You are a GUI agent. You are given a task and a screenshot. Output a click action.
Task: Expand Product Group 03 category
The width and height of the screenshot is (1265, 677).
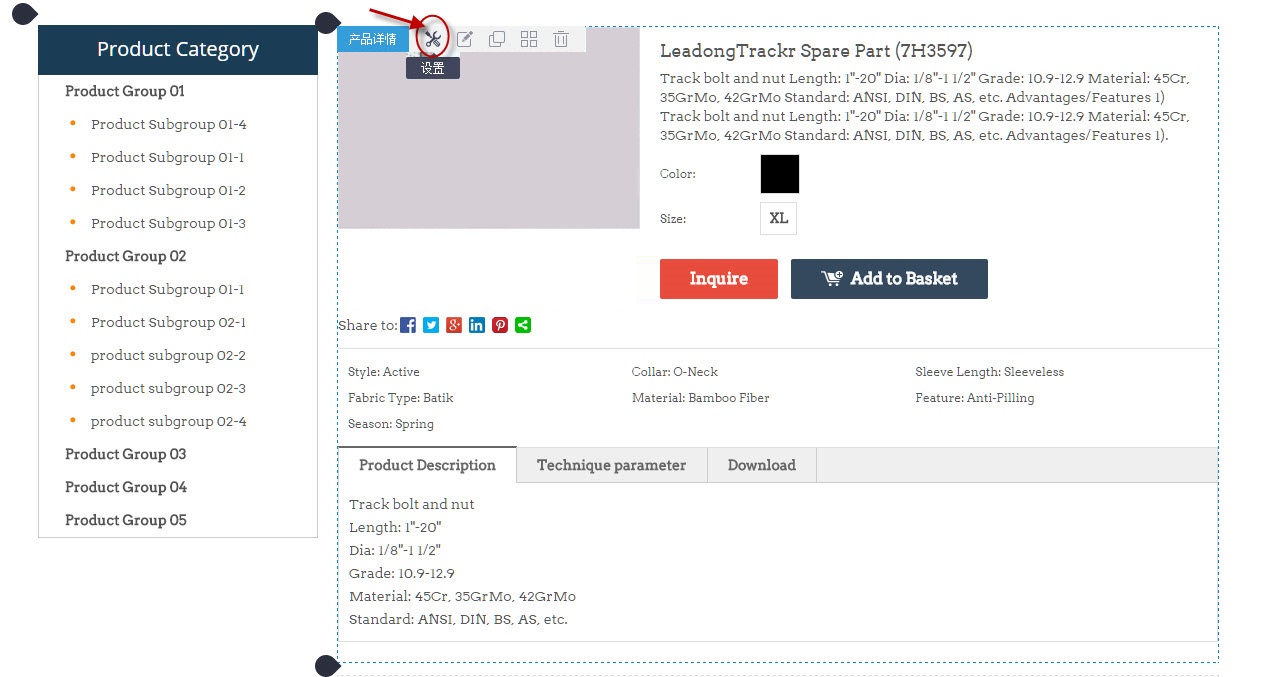126,454
